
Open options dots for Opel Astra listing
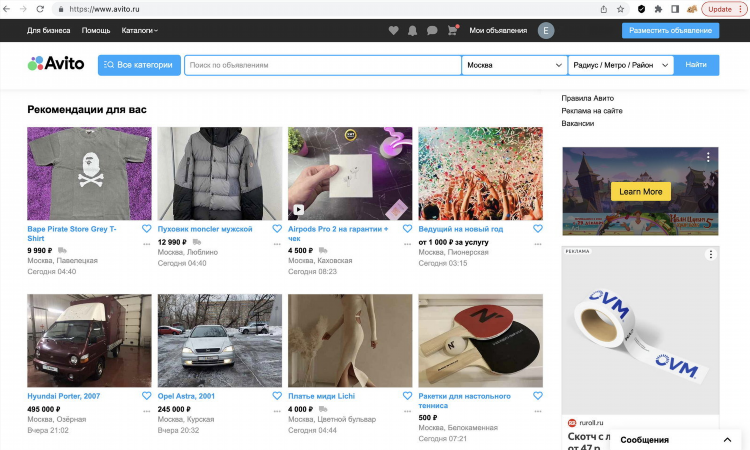(277, 411)
